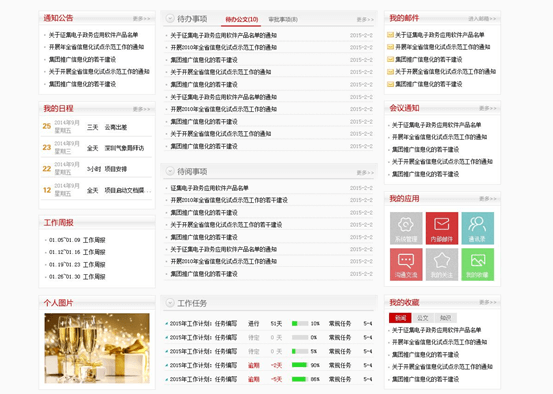Open the 内部邮件 envelope tile
The image size is (553, 394).
[x=442, y=228]
